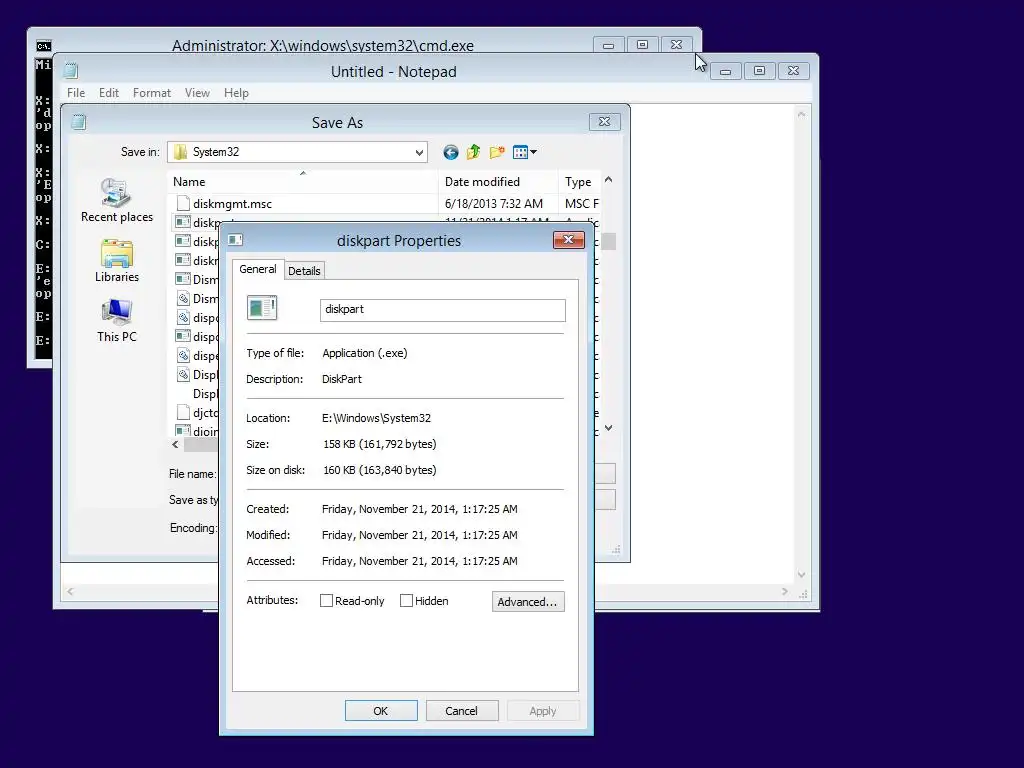Click the diskmgmt.msc file icon

pos(184,204)
